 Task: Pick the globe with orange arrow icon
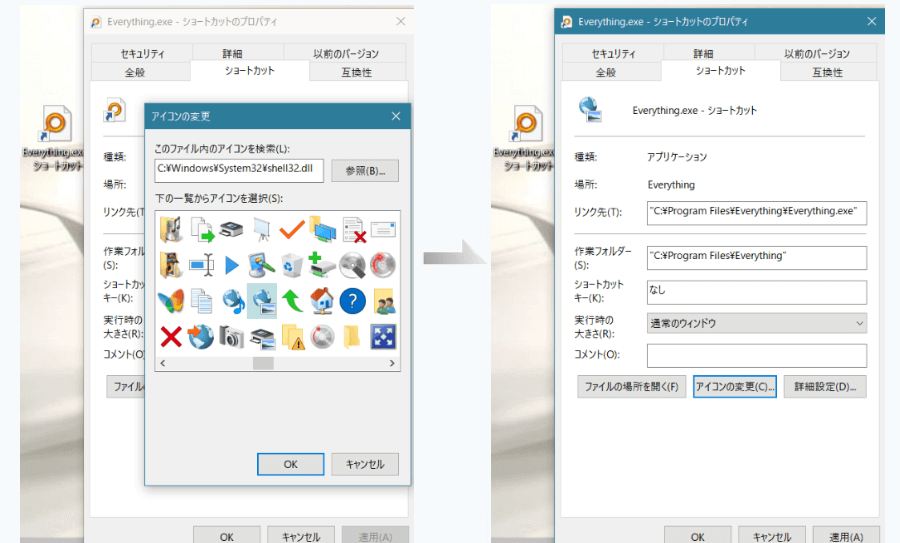pyautogui.click(x=201, y=337)
